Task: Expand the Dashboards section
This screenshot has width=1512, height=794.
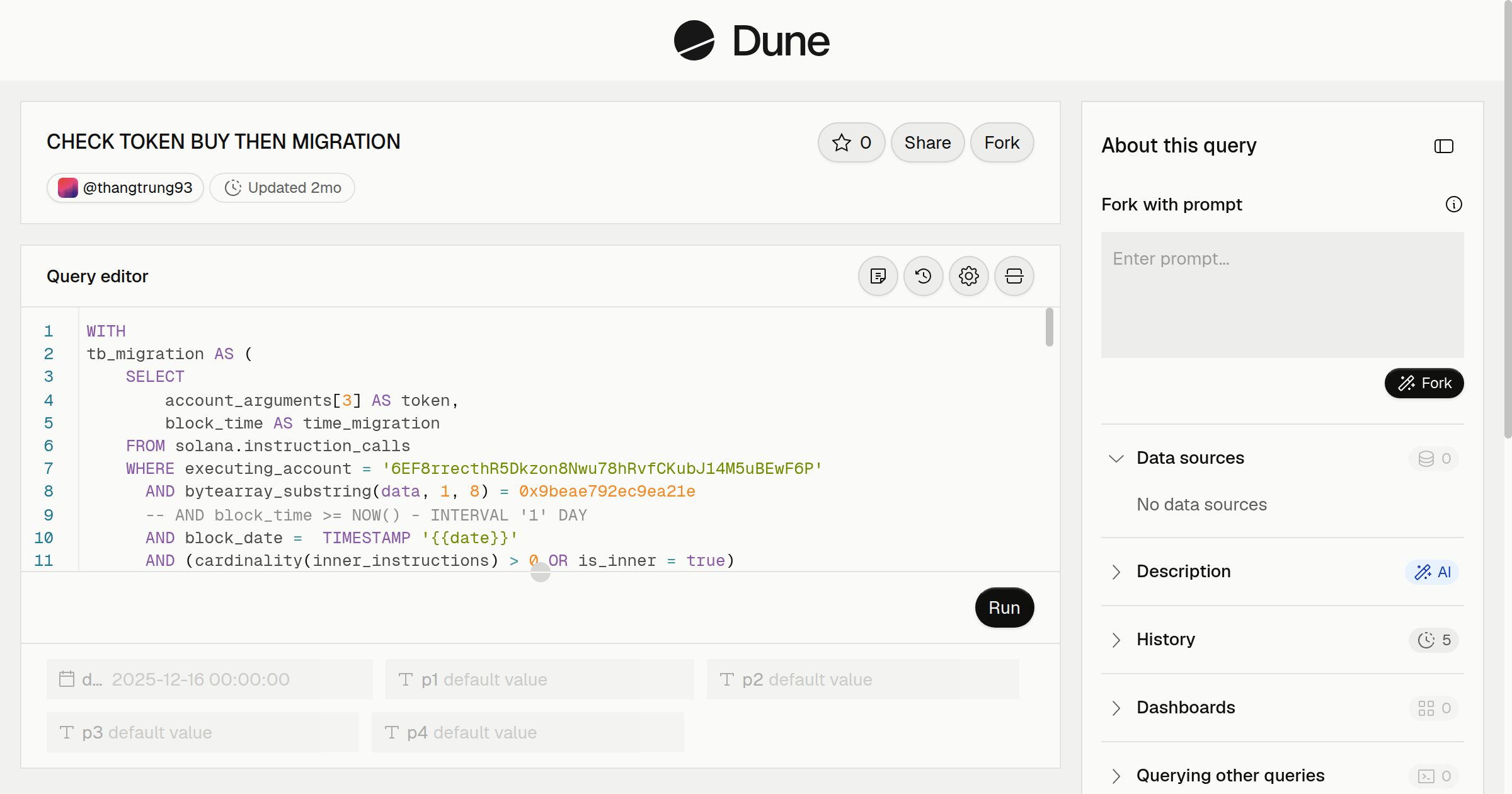Action: click(1116, 708)
